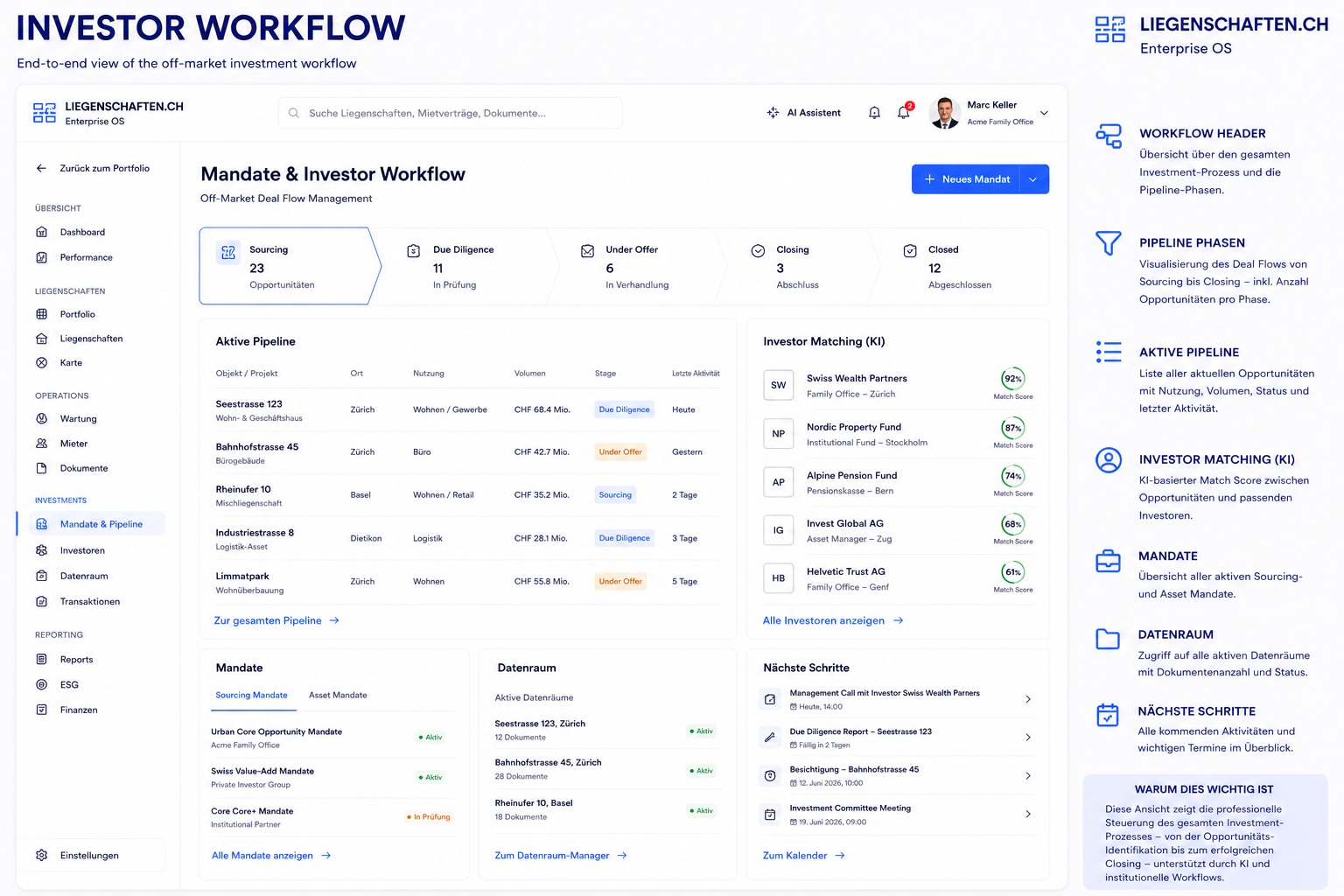Follow the Alle Mandate anzeigen link
Viewport: 1344px width, 896px height.
click(x=271, y=856)
